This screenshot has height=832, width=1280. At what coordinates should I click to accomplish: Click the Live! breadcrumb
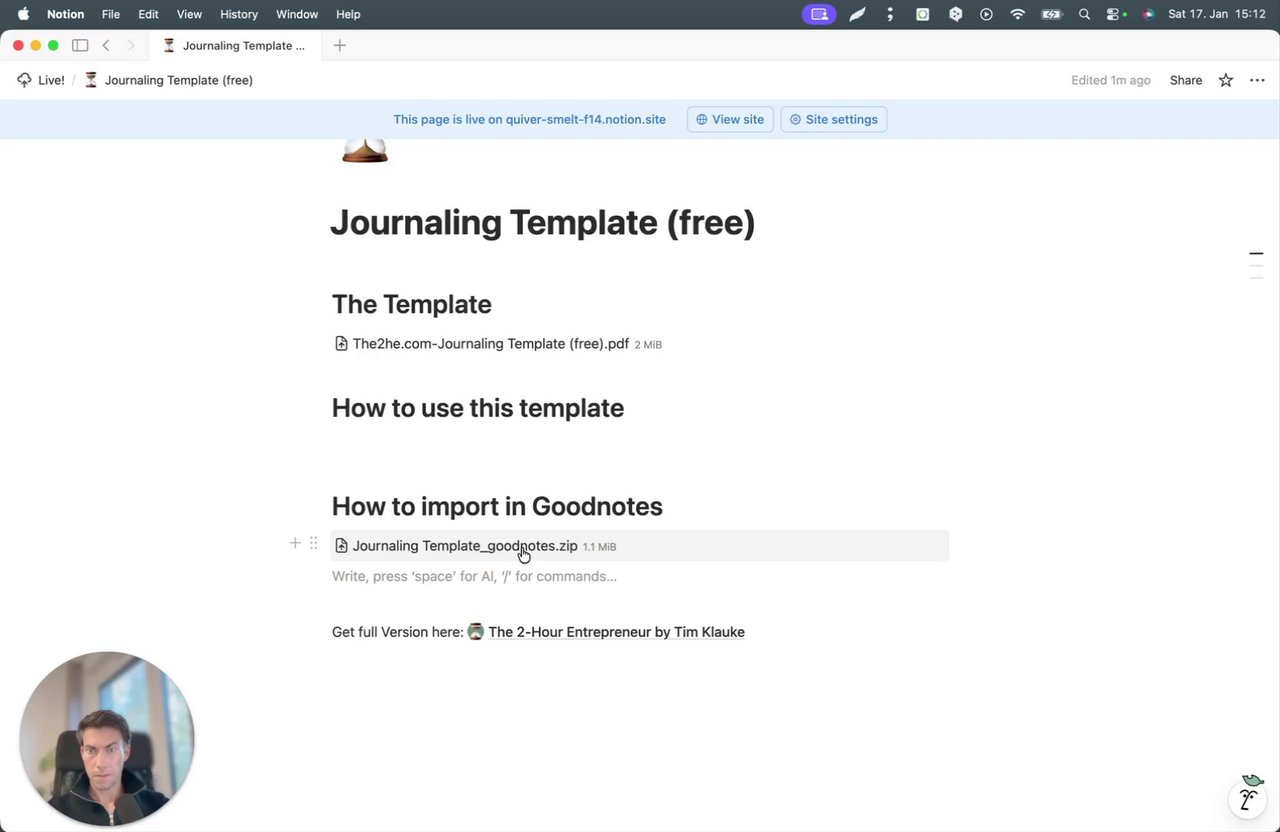coord(51,80)
